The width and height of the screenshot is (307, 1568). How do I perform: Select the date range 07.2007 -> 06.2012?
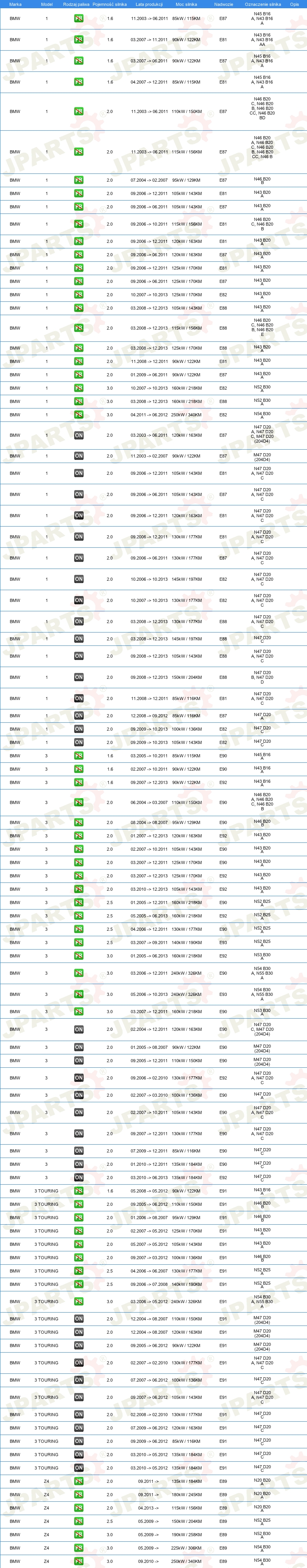(149, 1380)
